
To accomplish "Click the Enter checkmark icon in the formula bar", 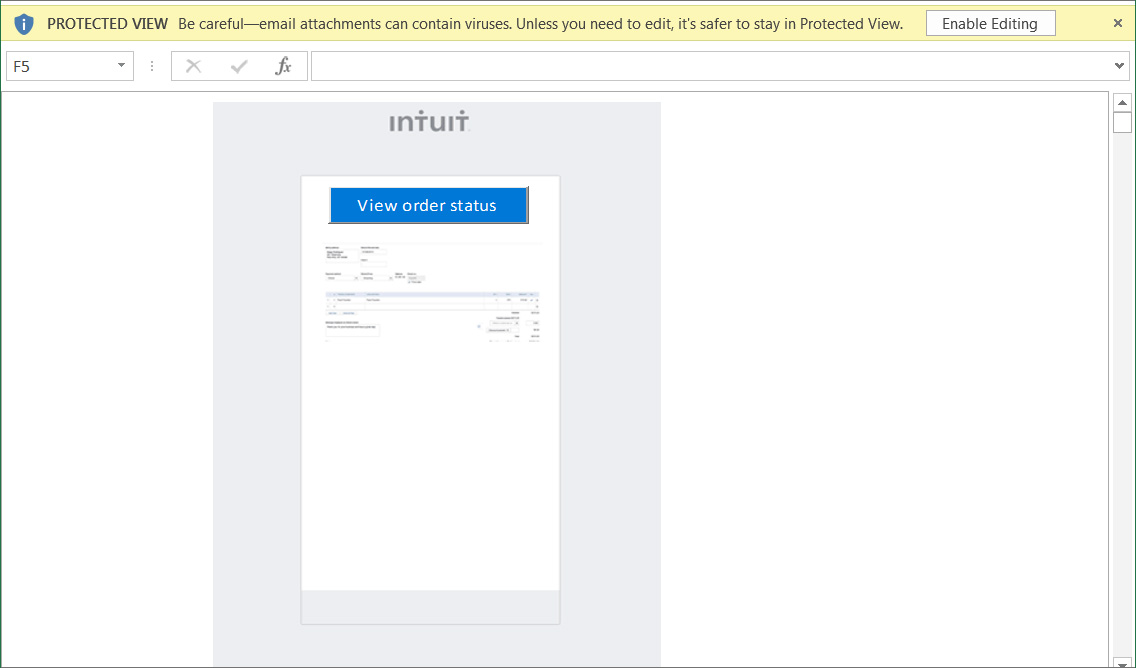I will 238,65.
